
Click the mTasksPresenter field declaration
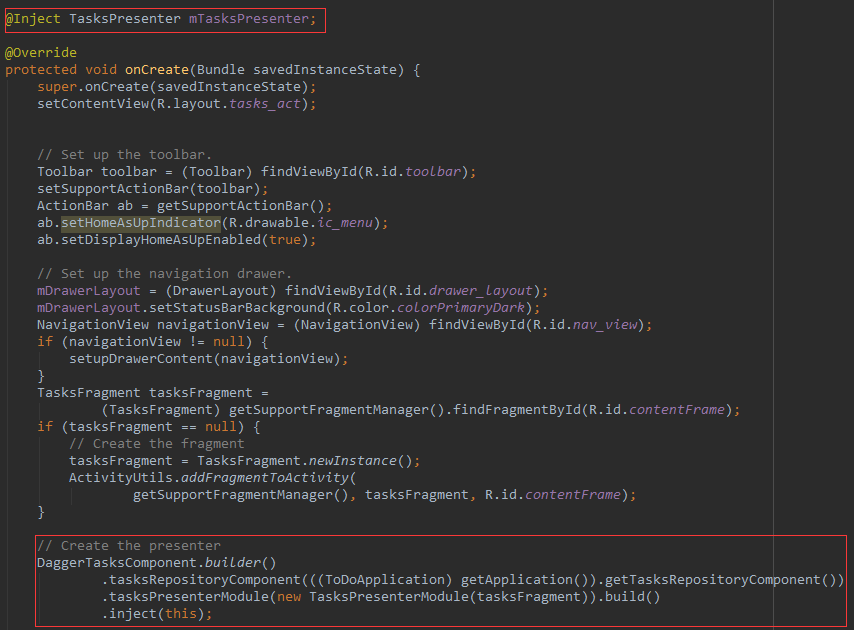[x=249, y=19]
